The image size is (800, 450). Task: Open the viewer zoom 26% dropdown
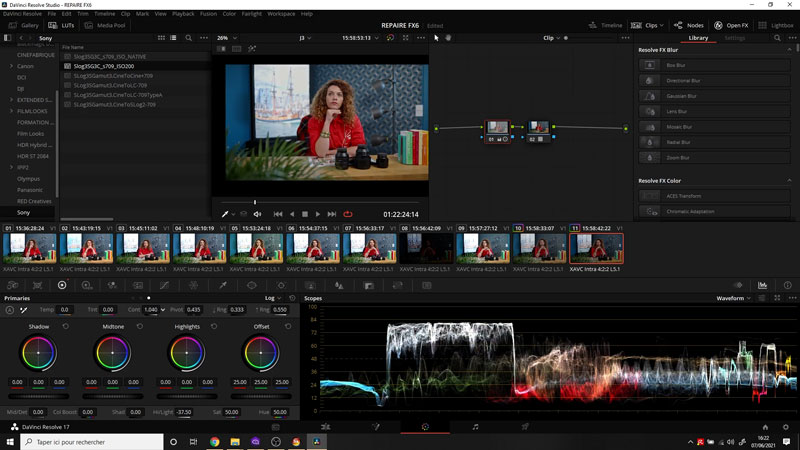pyautogui.click(x=227, y=38)
